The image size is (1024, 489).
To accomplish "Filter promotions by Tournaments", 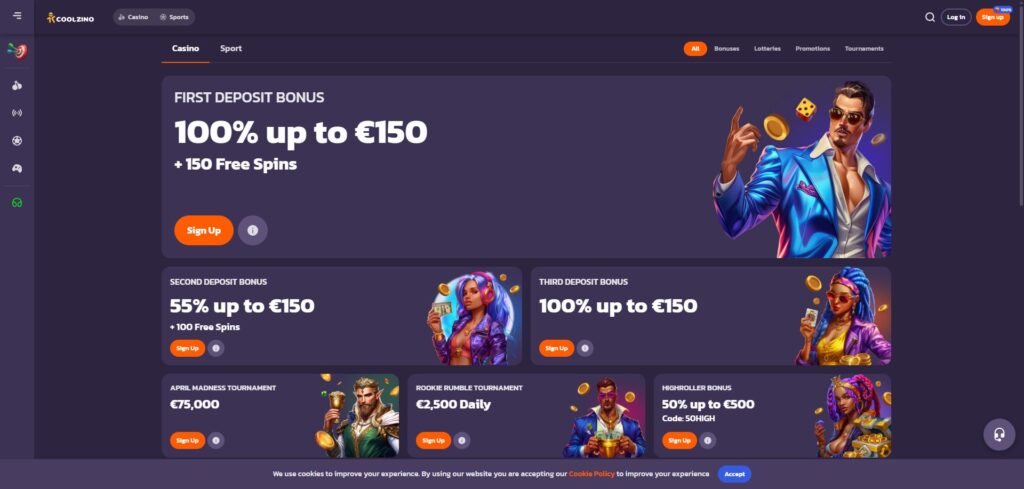I will point(864,49).
